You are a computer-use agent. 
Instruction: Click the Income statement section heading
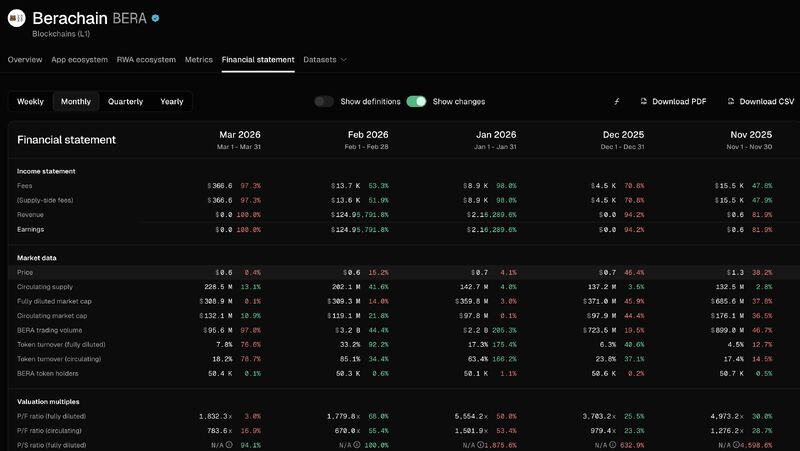[x=46, y=171]
